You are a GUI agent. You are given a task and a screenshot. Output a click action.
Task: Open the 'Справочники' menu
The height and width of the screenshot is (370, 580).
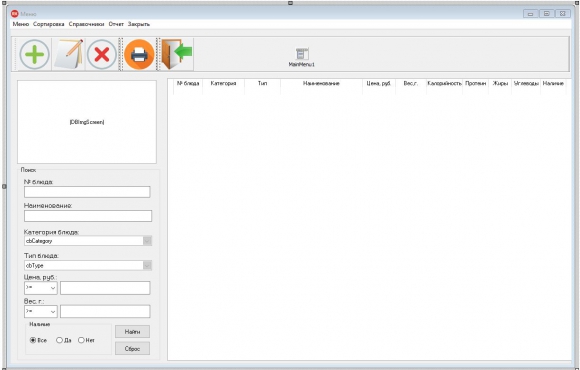click(x=87, y=24)
